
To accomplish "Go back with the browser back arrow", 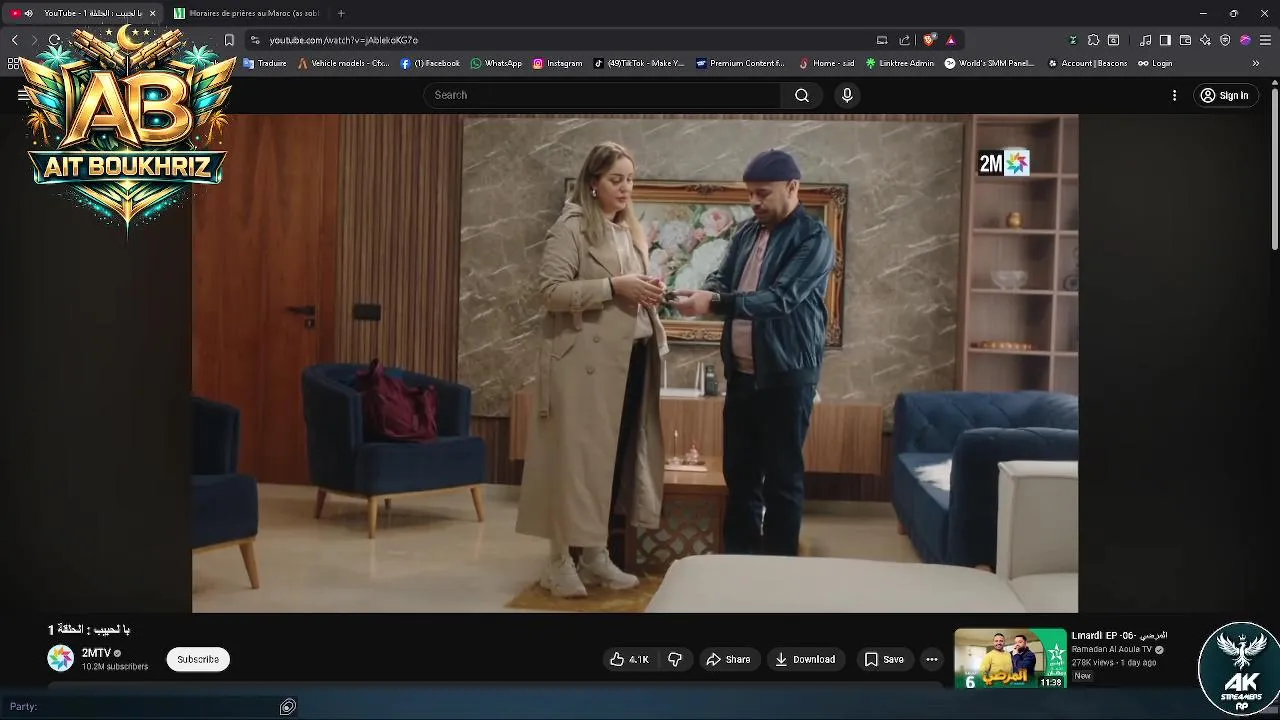I will coord(14,40).
